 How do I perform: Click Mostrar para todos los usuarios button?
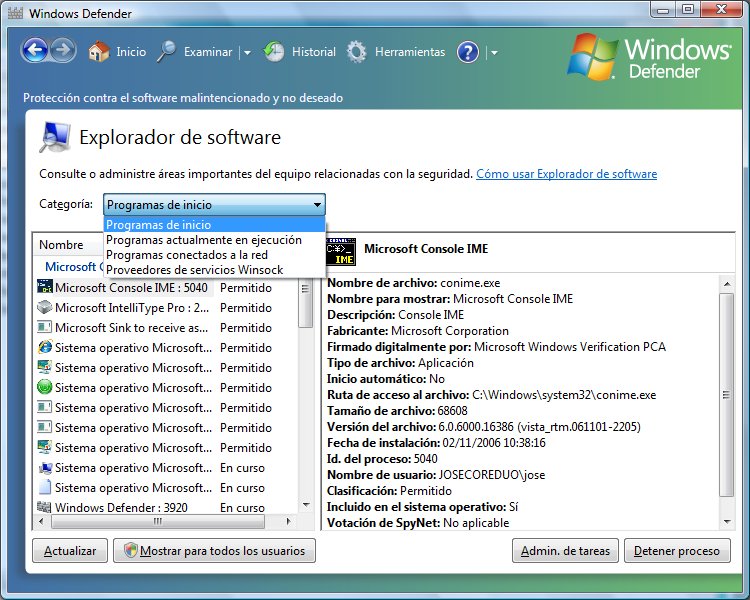[x=214, y=551]
